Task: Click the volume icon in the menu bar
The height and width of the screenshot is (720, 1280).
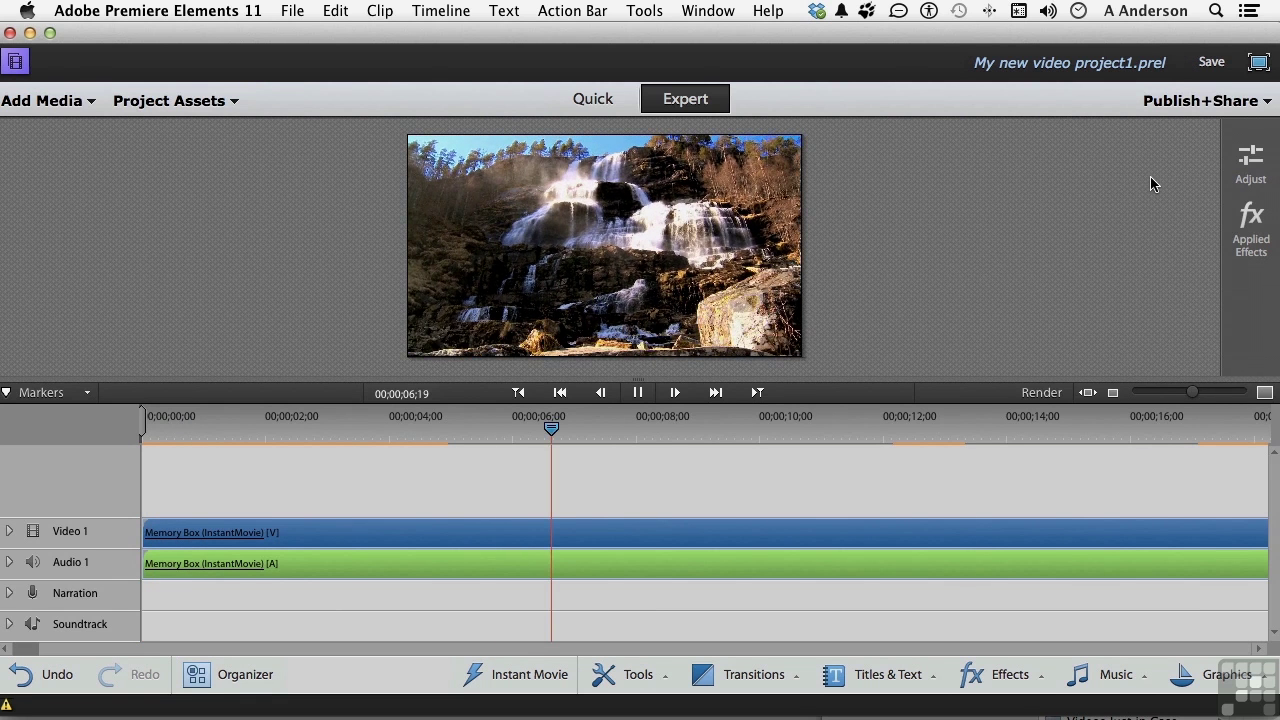Action: tap(1048, 11)
